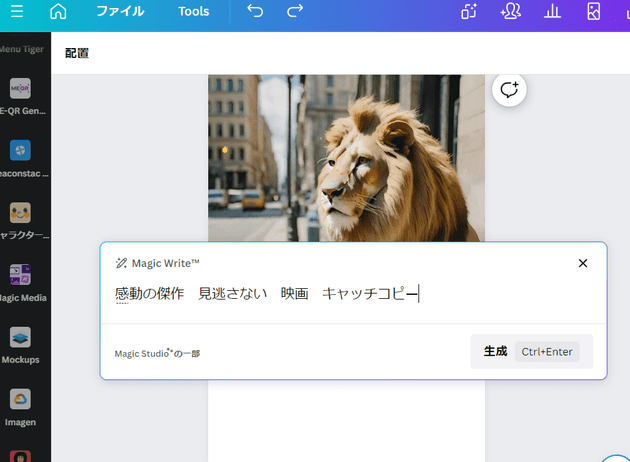630x462 pixels.
Task: Open the Mockups app in sidebar
Action: [20, 342]
